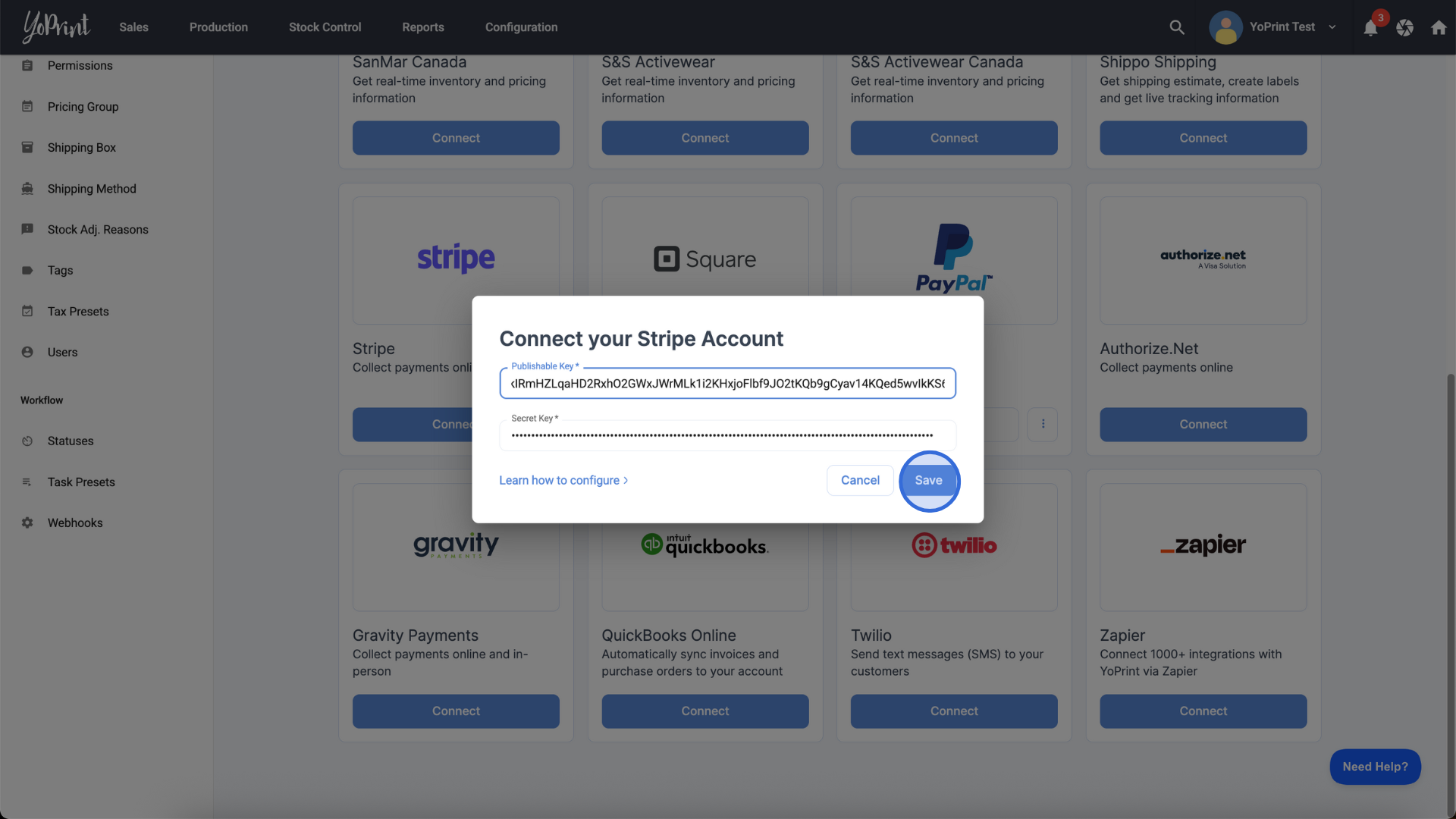Select Statuses in sidebar
This screenshot has width=1456, height=819.
[71, 441]
